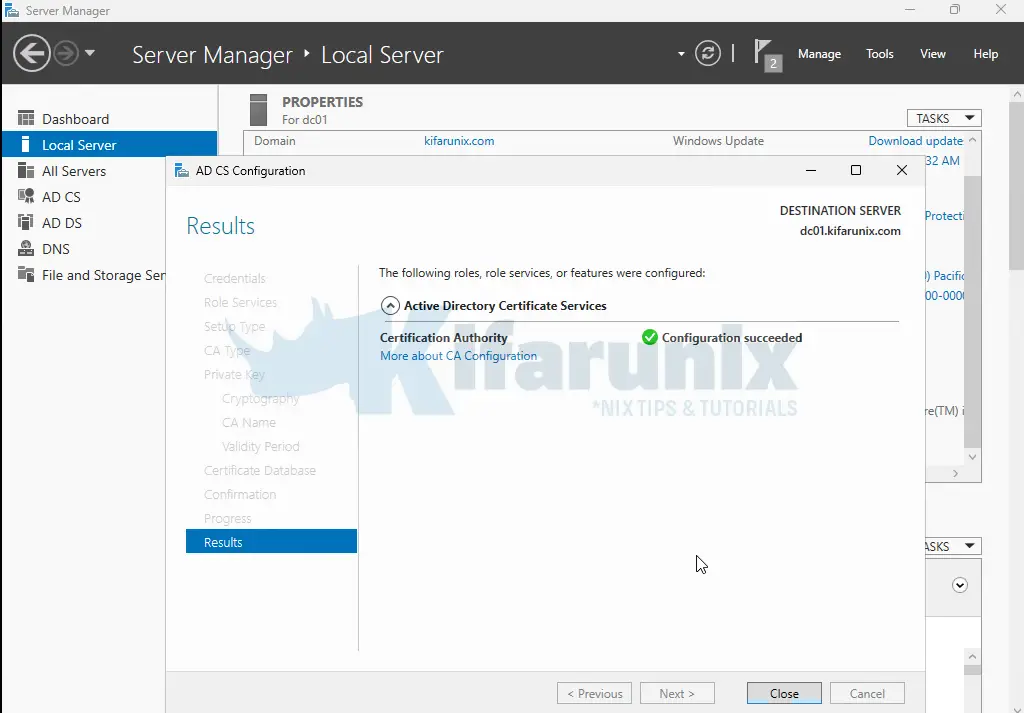
Task: Click Local Server breadcrumb in header
Action: (x=382, y=55)
